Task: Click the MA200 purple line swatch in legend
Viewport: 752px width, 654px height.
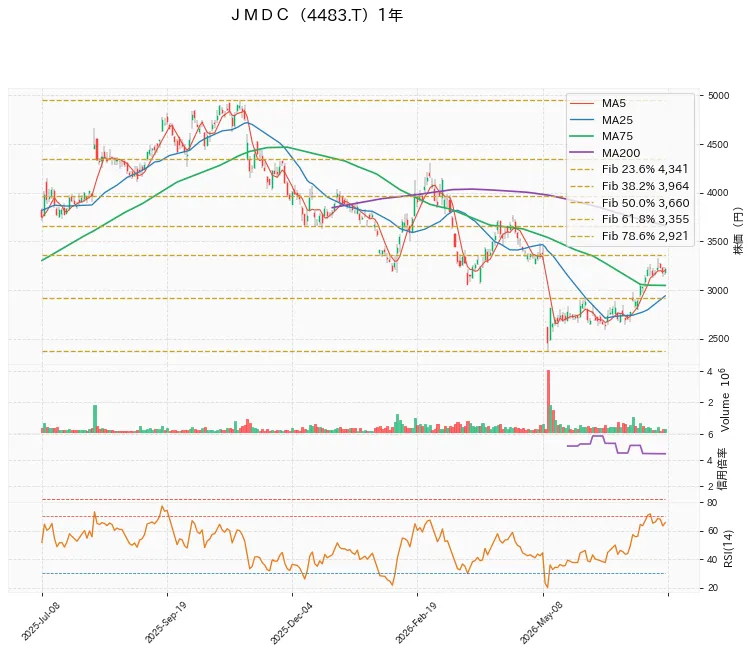Action: point(581,153)
